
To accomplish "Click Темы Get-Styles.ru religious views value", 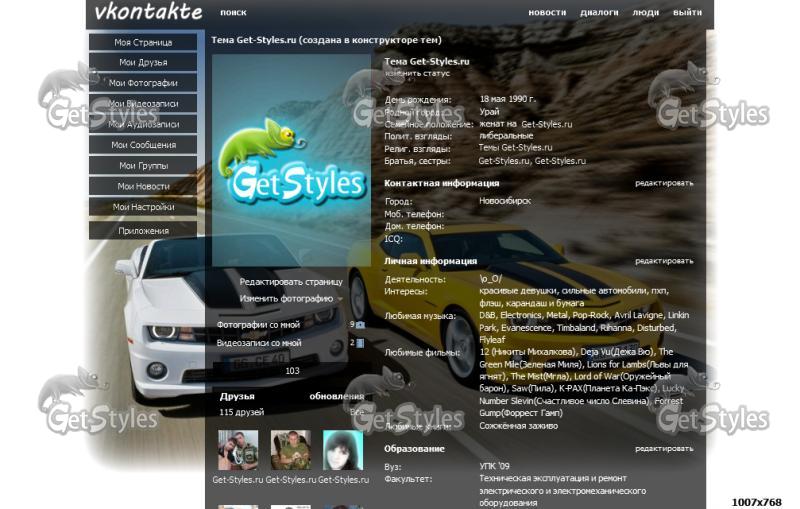I will coord(515,147).
